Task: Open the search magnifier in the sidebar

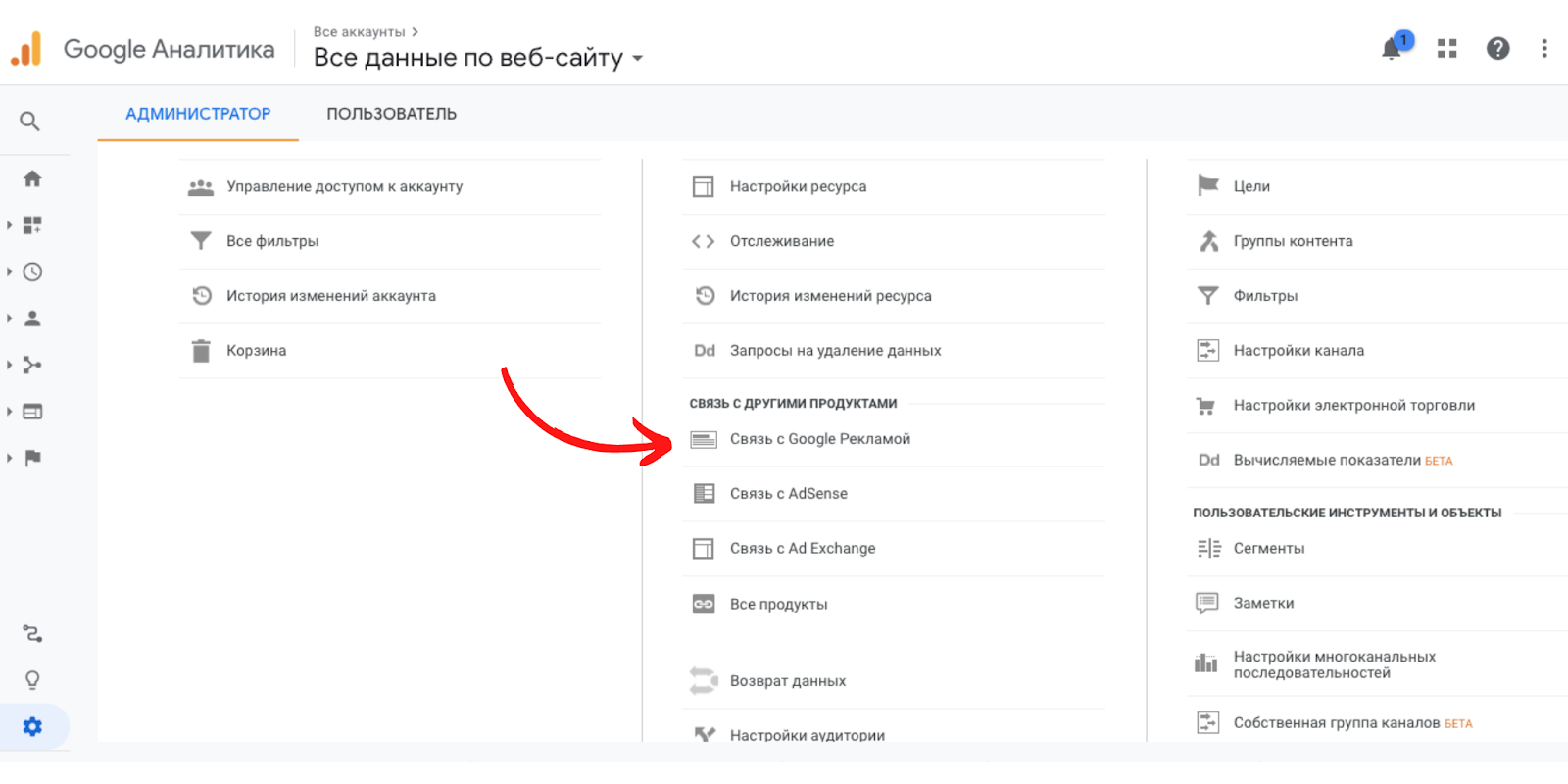Action: click(x=30, y=122)
